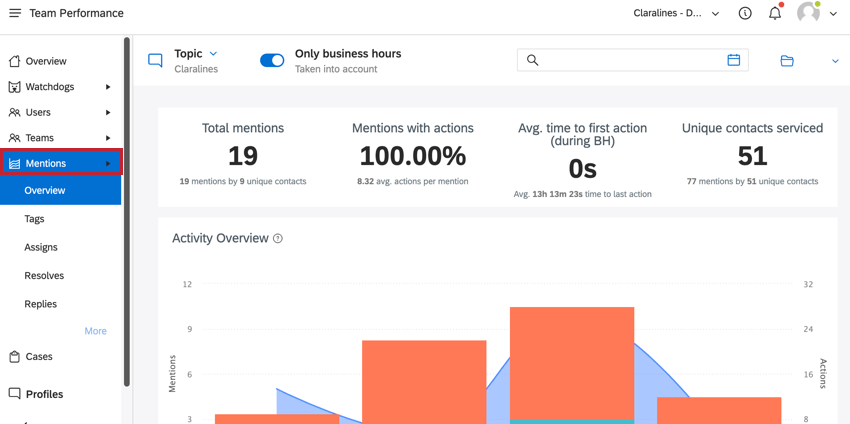Click the Team Performance title
Viewport: 850px width, 424px height.
[76, 13]
